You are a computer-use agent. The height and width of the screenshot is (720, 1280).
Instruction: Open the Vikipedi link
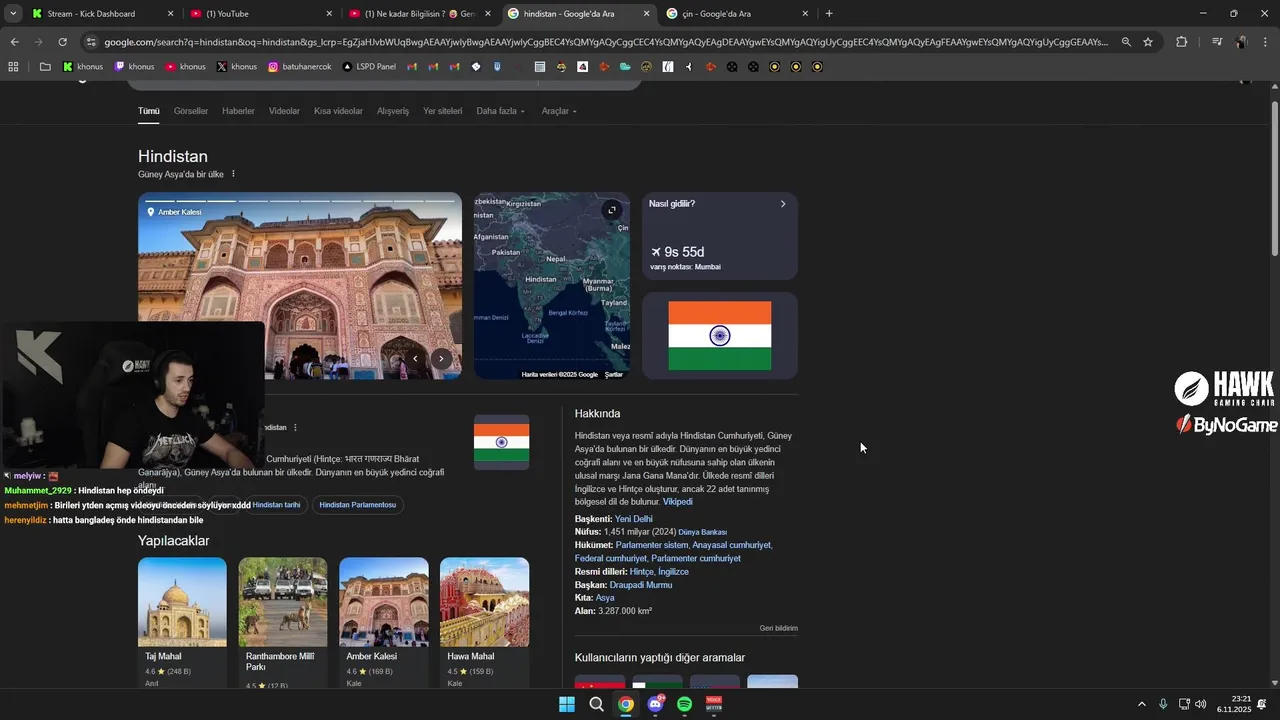(x=678, y=502)
